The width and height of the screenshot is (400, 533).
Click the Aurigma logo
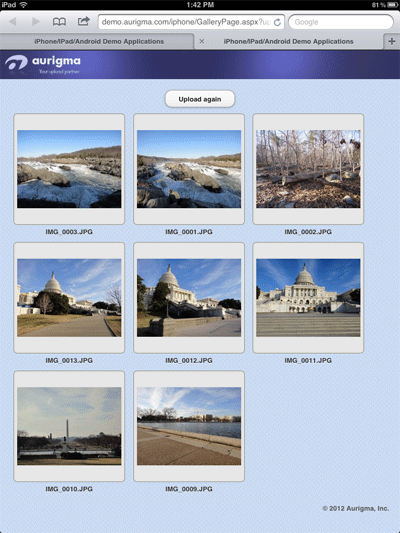click(43, 64)
